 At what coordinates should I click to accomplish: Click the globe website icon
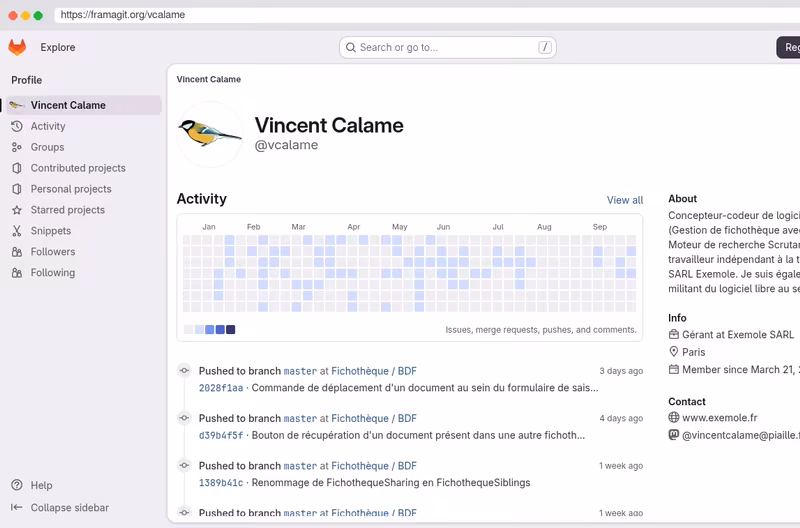coord(673,417)
